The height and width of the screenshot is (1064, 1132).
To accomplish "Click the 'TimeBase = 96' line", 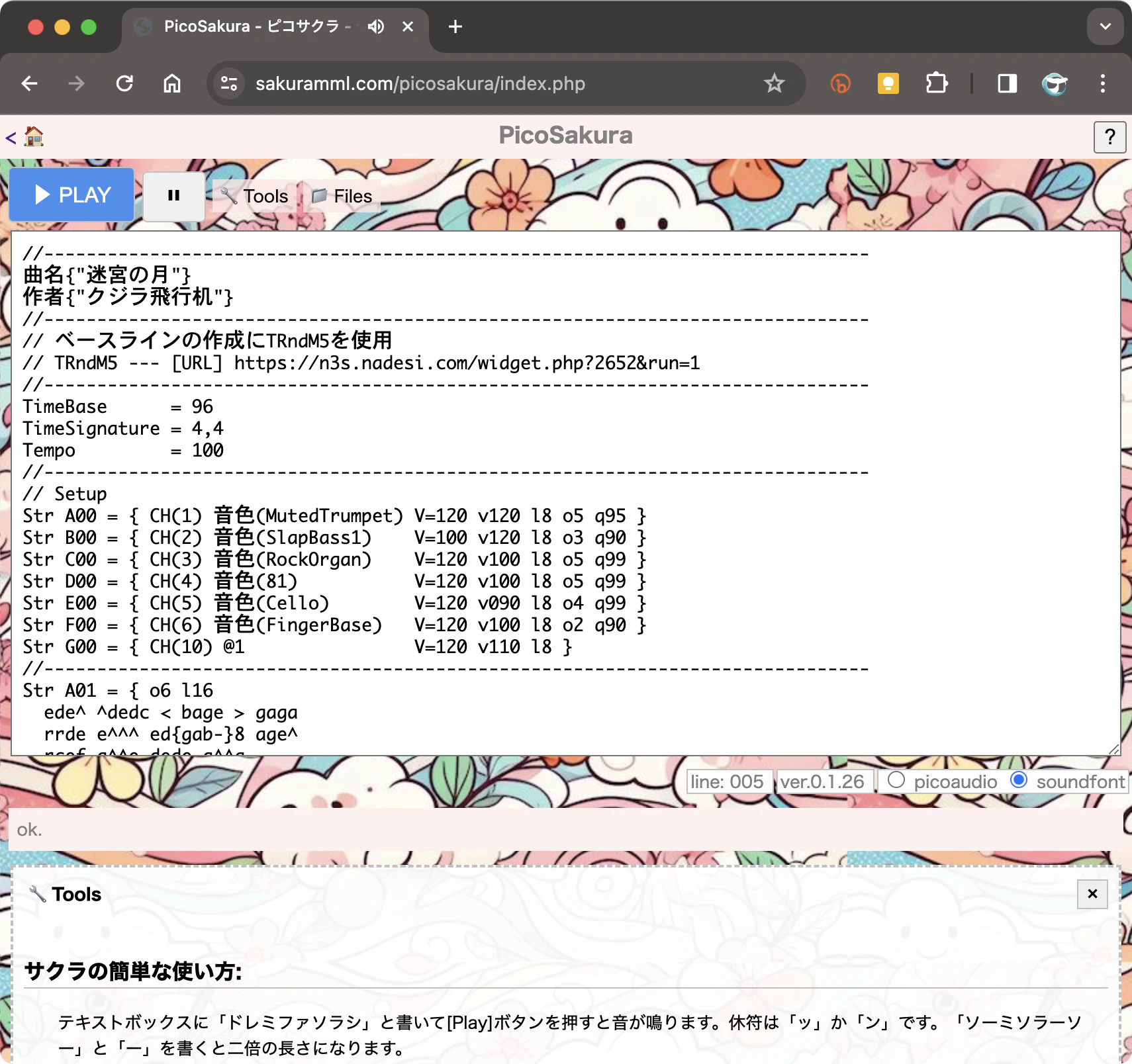I will tap(118, 406).
